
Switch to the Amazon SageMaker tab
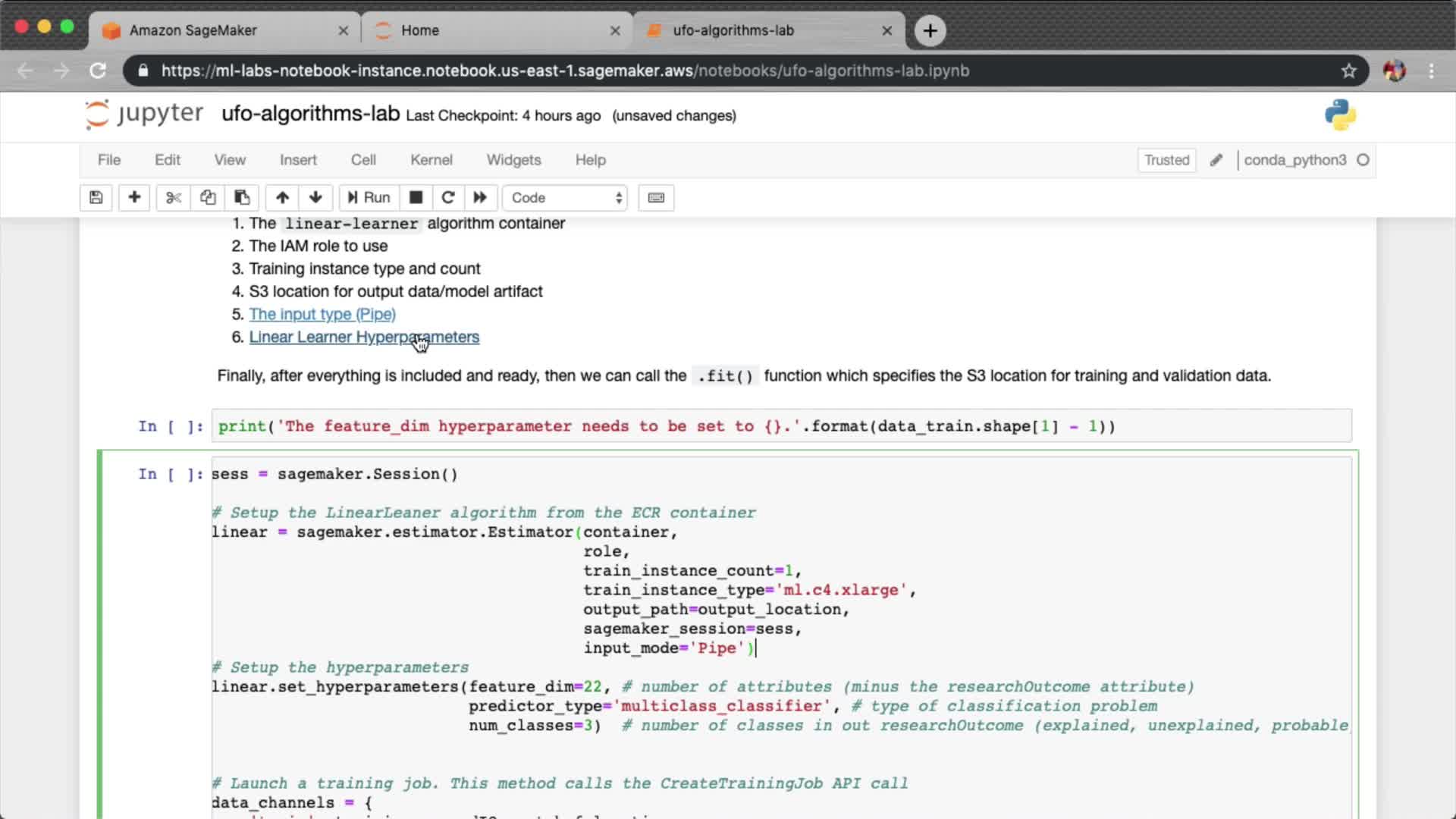click(x=193, y=30)
